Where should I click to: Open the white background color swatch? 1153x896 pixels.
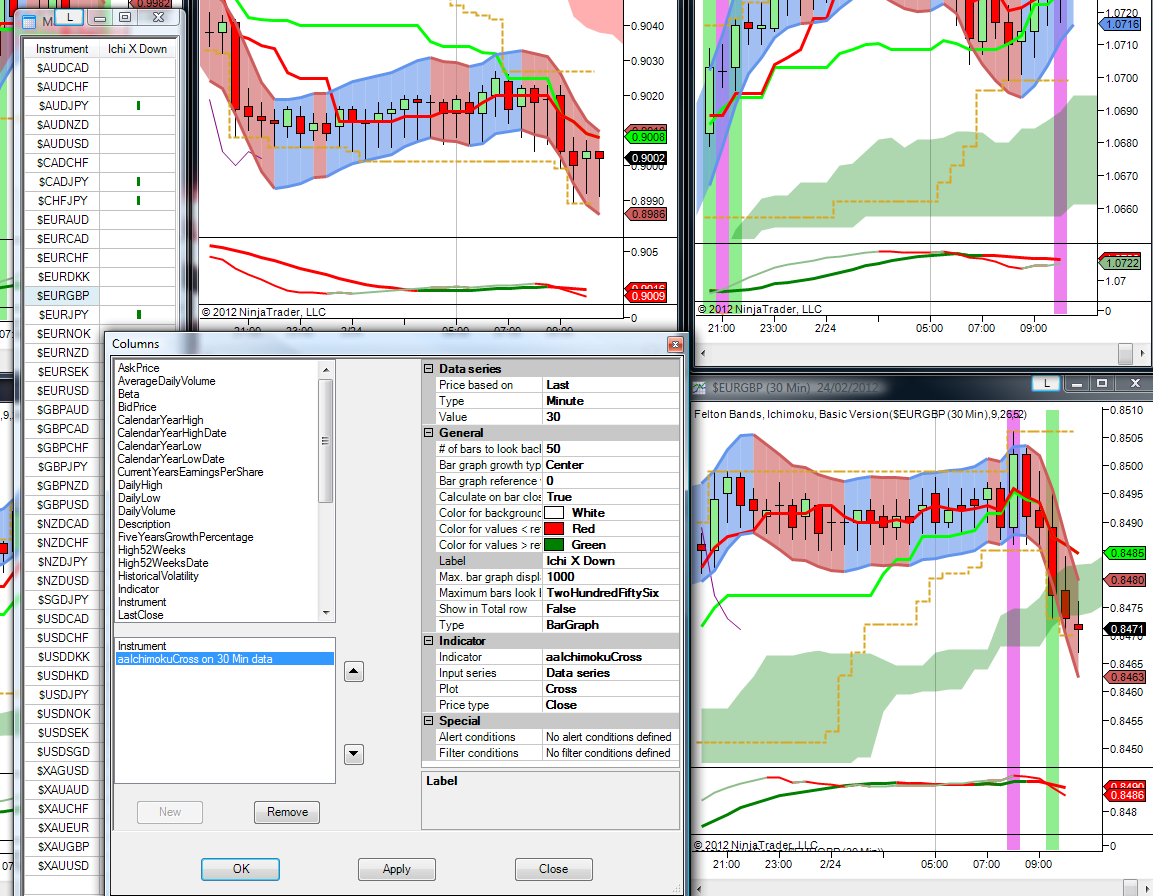[554, 513]
